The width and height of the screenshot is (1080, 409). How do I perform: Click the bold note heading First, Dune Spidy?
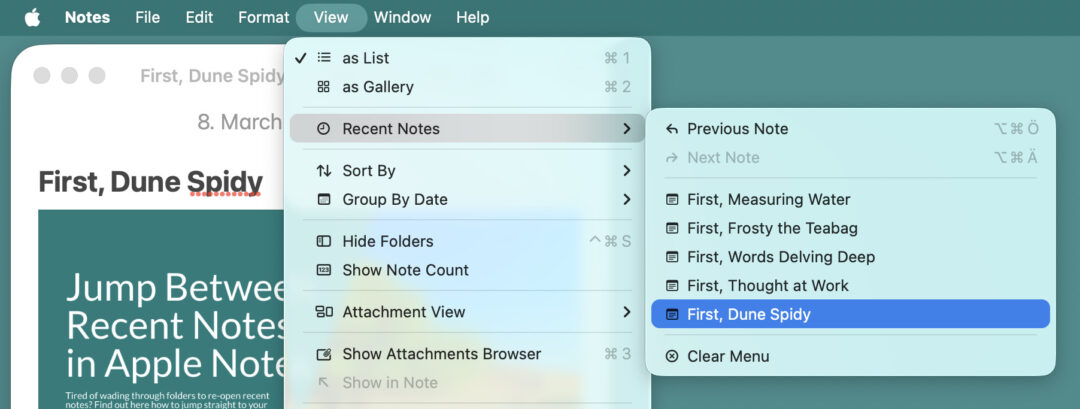click(x=150, y=182)
